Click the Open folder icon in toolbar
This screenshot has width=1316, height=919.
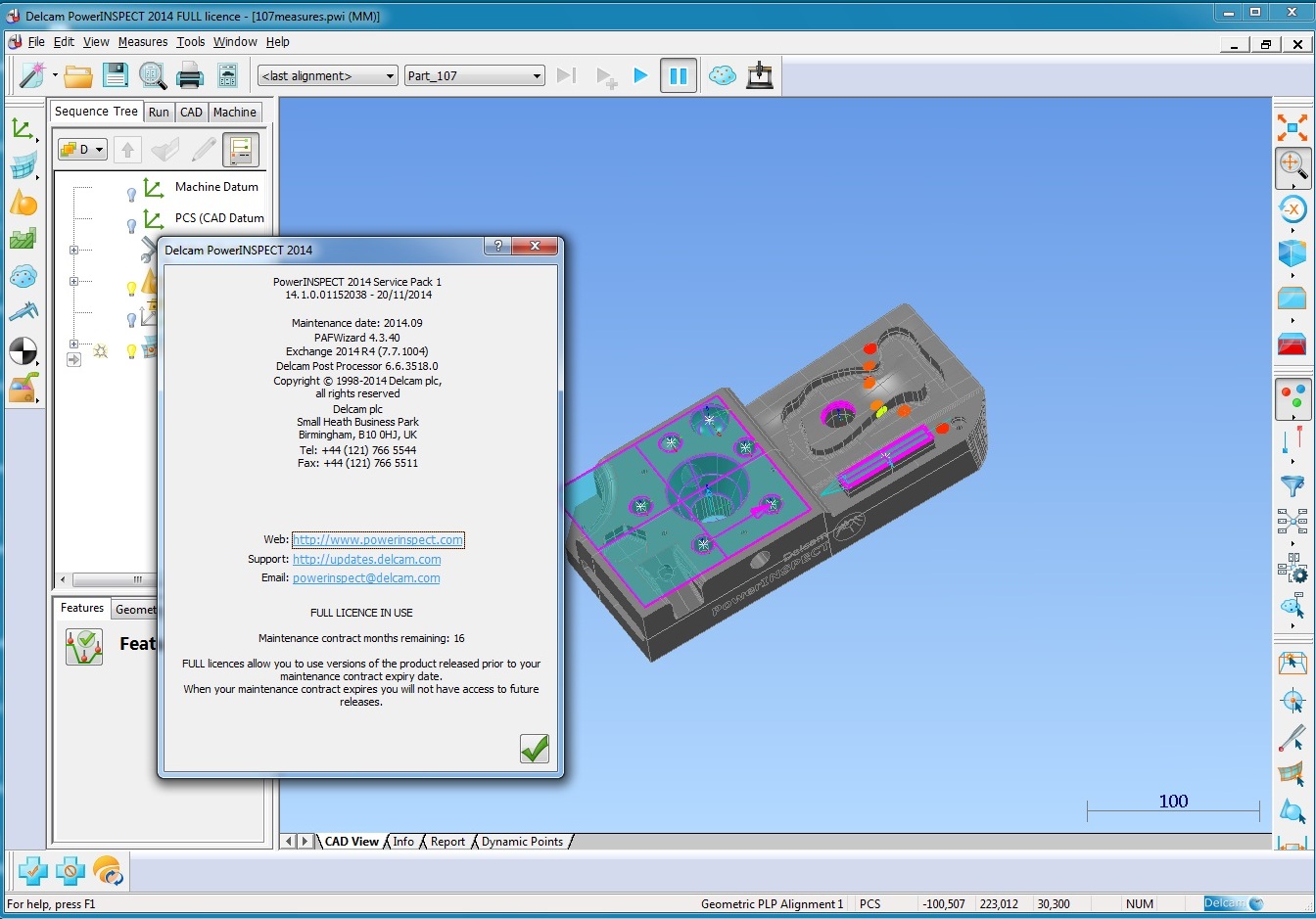(78, 75)
